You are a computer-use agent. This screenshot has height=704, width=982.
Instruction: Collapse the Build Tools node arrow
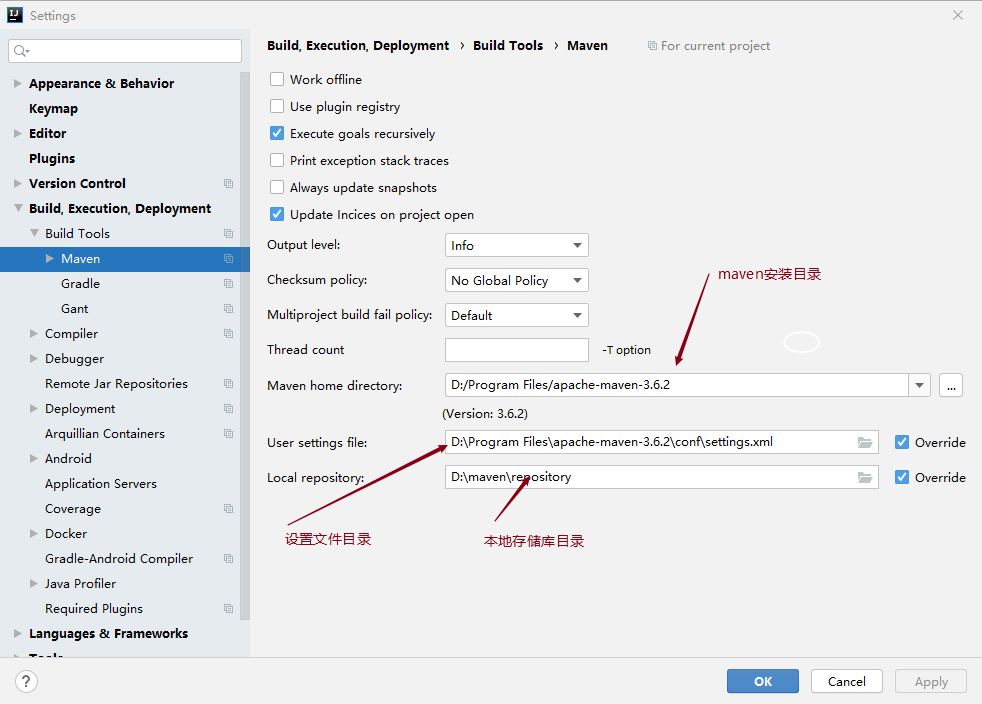34,233
